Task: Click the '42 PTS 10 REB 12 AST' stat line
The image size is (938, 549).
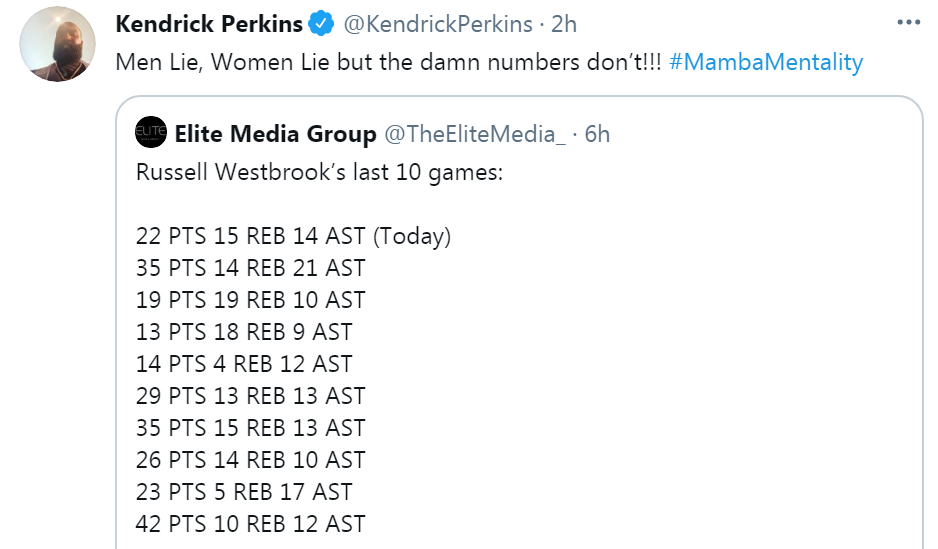Action: pos(250,524)
